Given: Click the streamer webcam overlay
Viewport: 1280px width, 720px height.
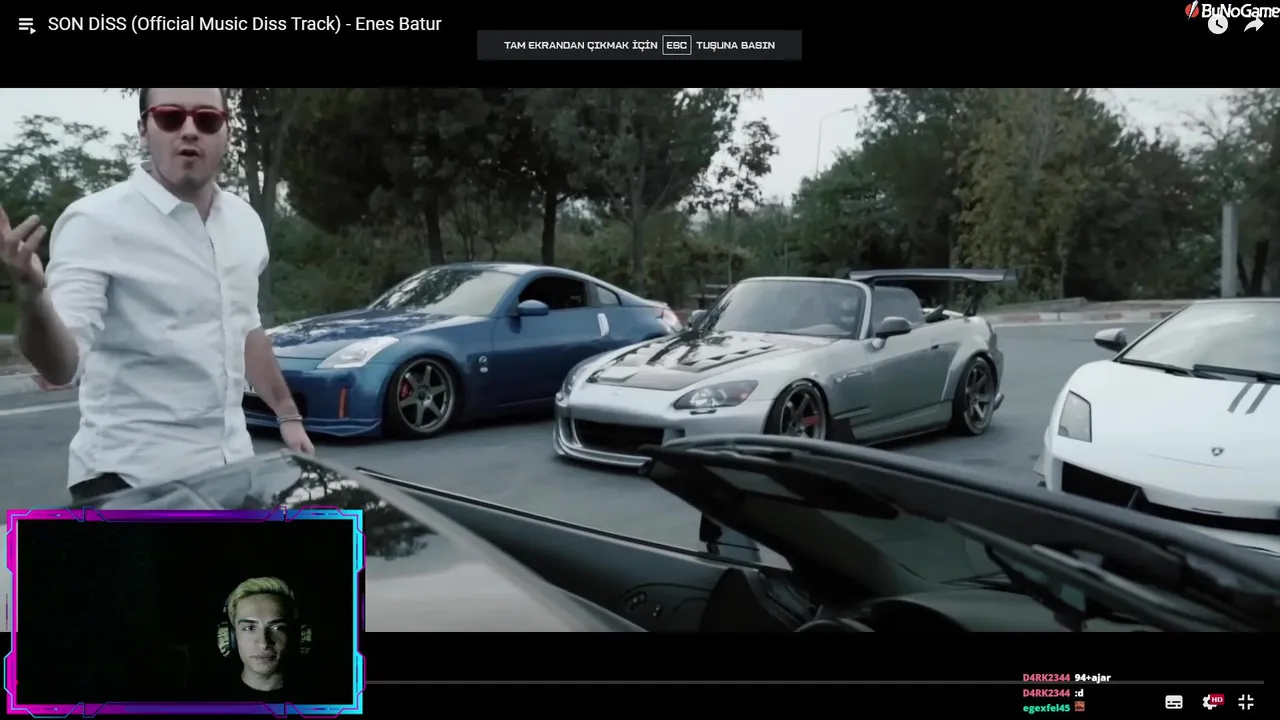Looking at the screenshot, I should pos(185,612).
